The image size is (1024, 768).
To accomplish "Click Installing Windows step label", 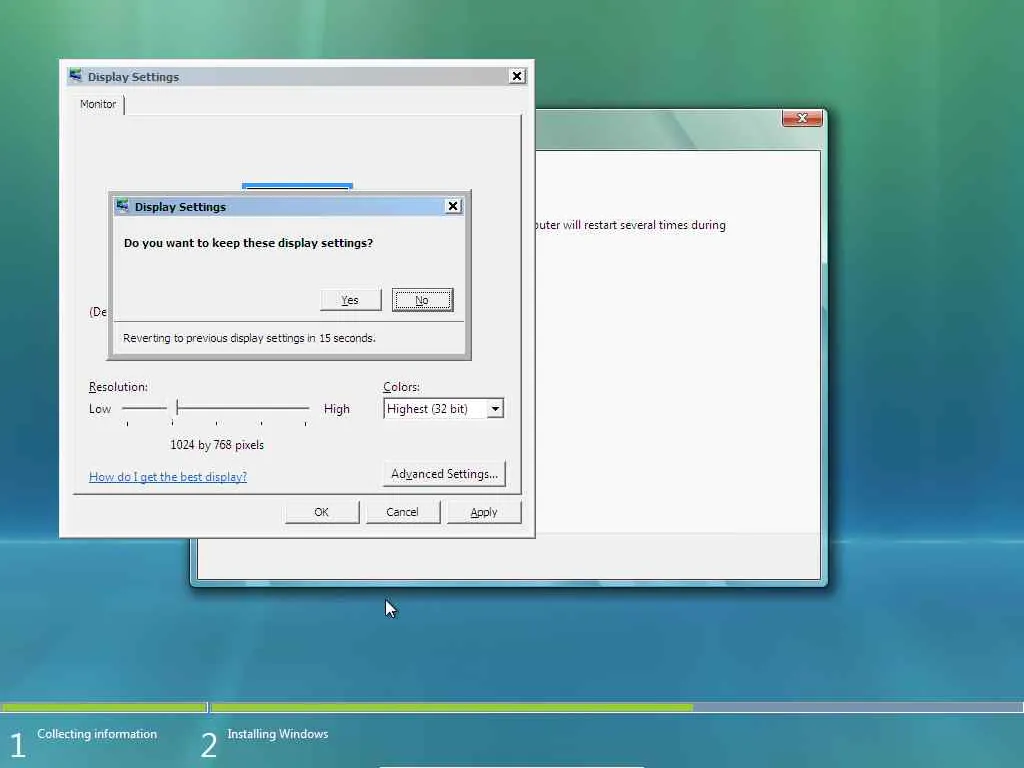I will pos(278,734).
